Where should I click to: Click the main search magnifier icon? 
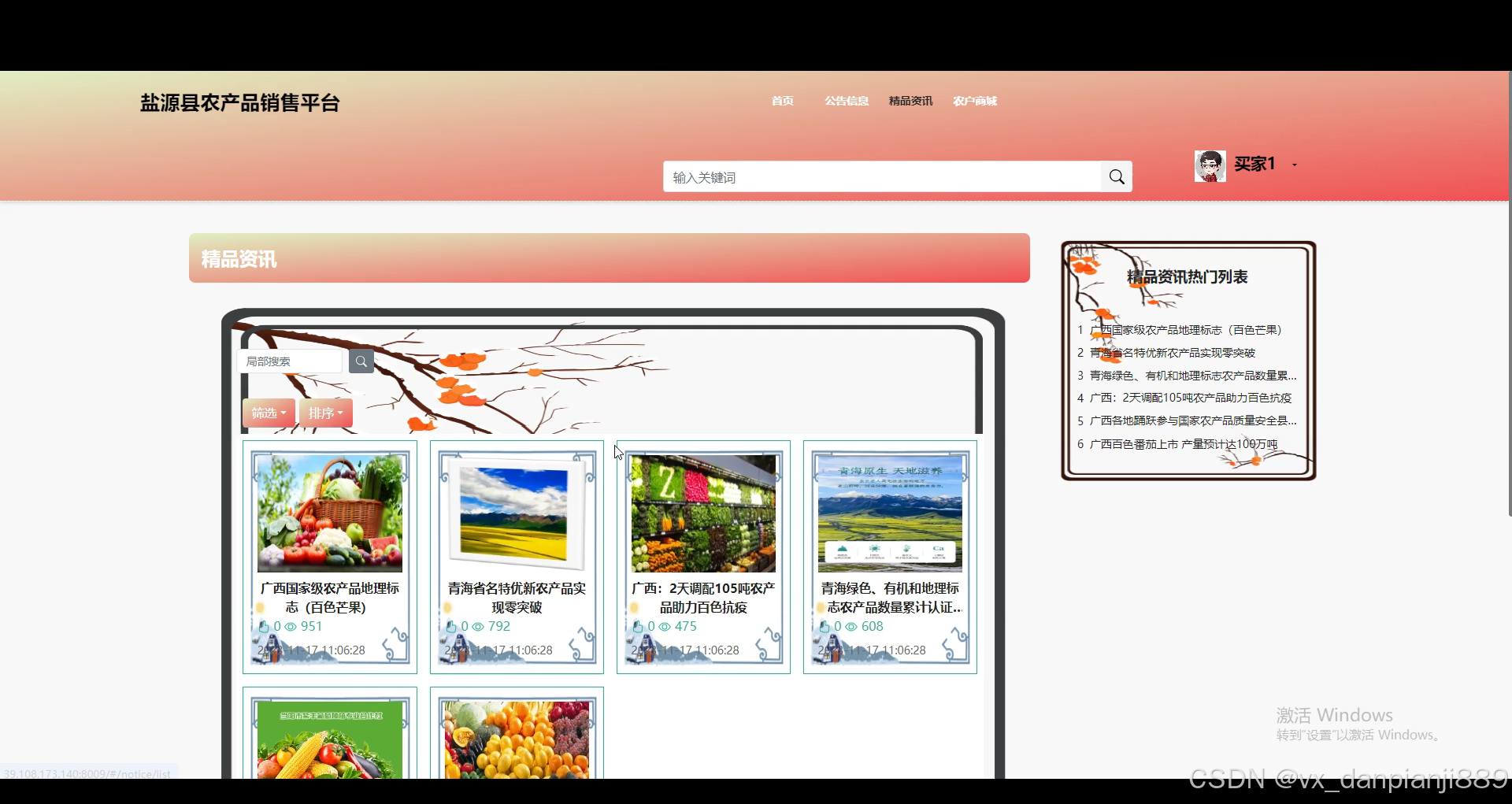coord(1117,177)
